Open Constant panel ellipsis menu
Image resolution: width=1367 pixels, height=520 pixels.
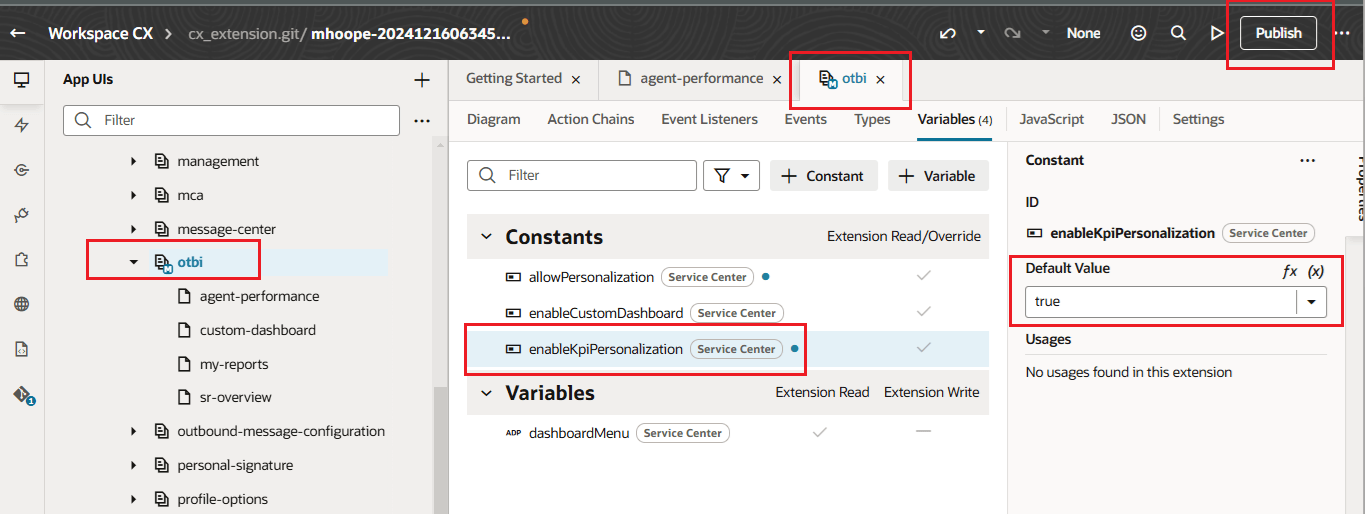pos(1307,160)
